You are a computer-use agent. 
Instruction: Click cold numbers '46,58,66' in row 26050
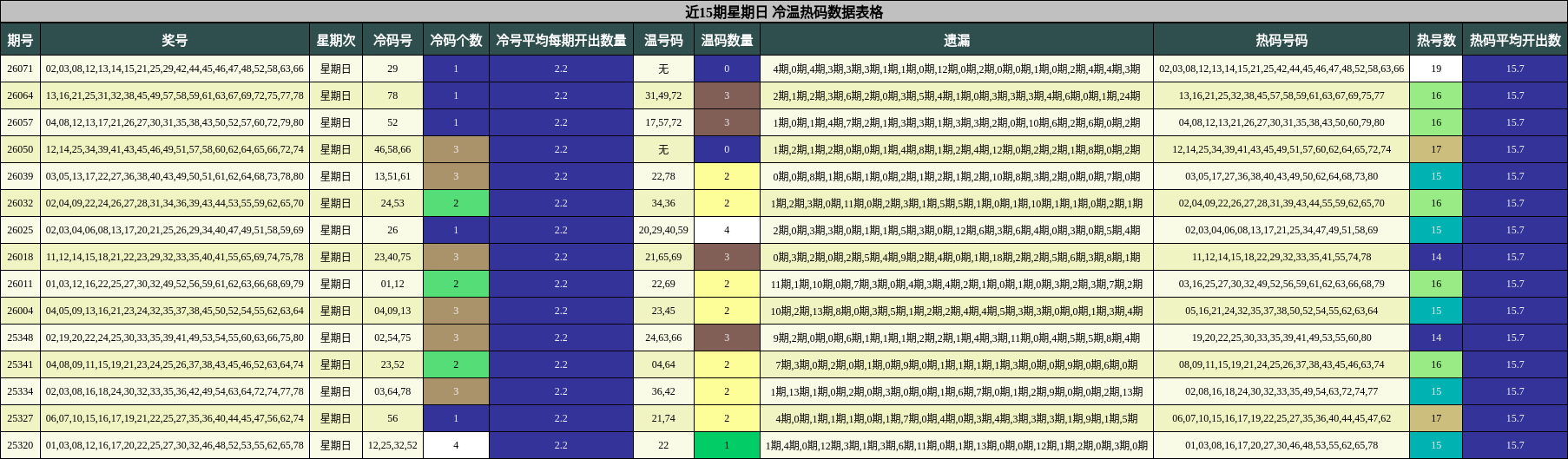392,149
